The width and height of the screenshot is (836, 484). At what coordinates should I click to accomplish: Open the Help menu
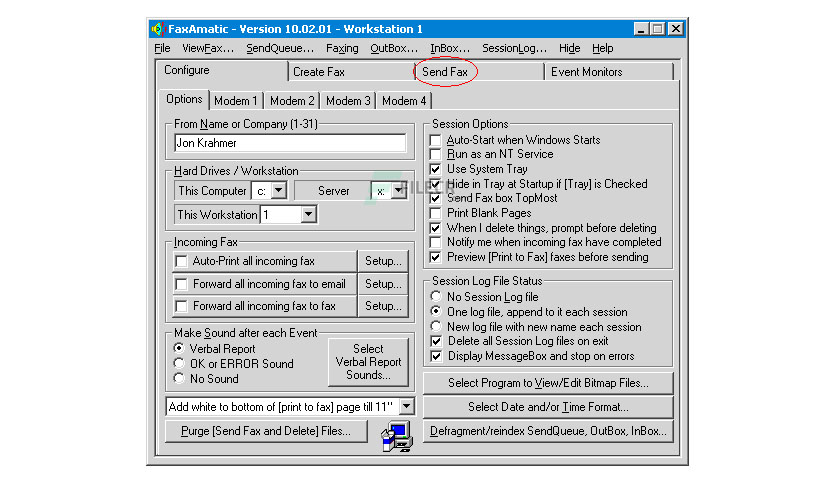[x=602, y=49]
